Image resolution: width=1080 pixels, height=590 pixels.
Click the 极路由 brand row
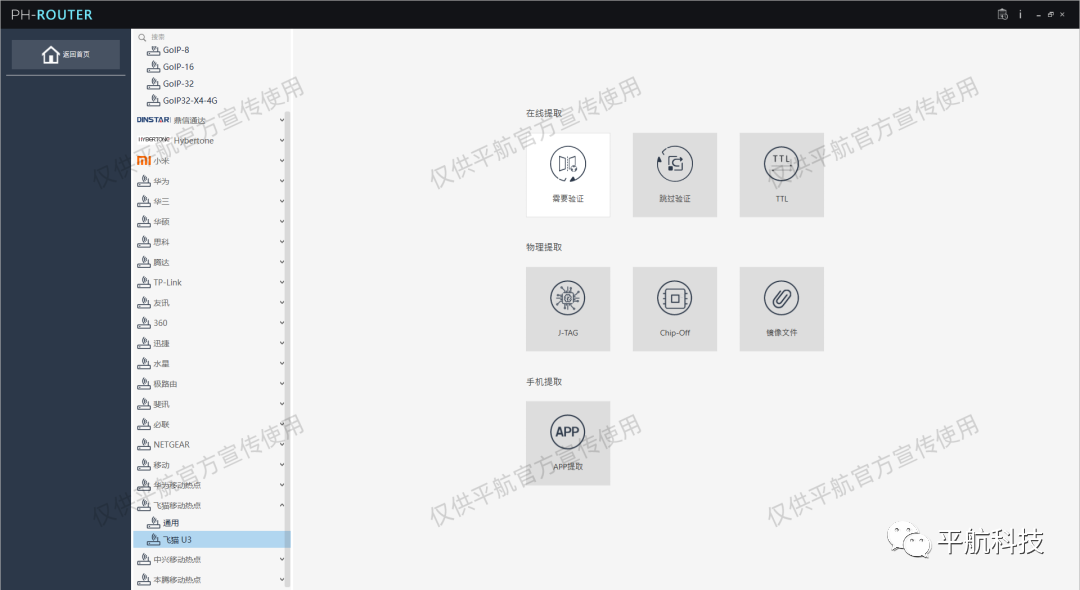pos(211,383)
